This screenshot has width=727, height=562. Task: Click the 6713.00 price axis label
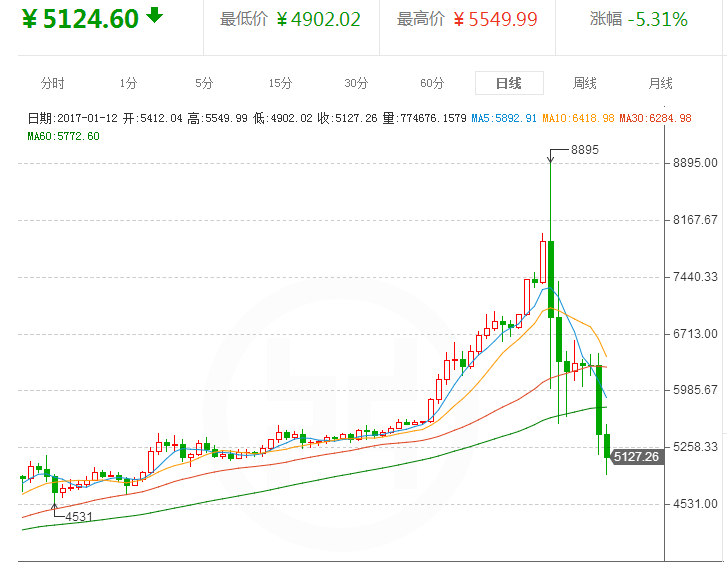click(695, 334)
